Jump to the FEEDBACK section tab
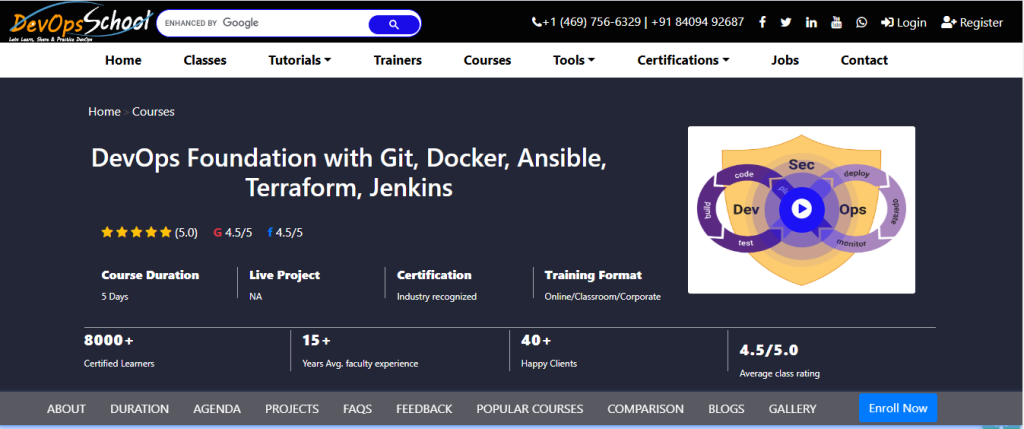 (x=424, y=409)
